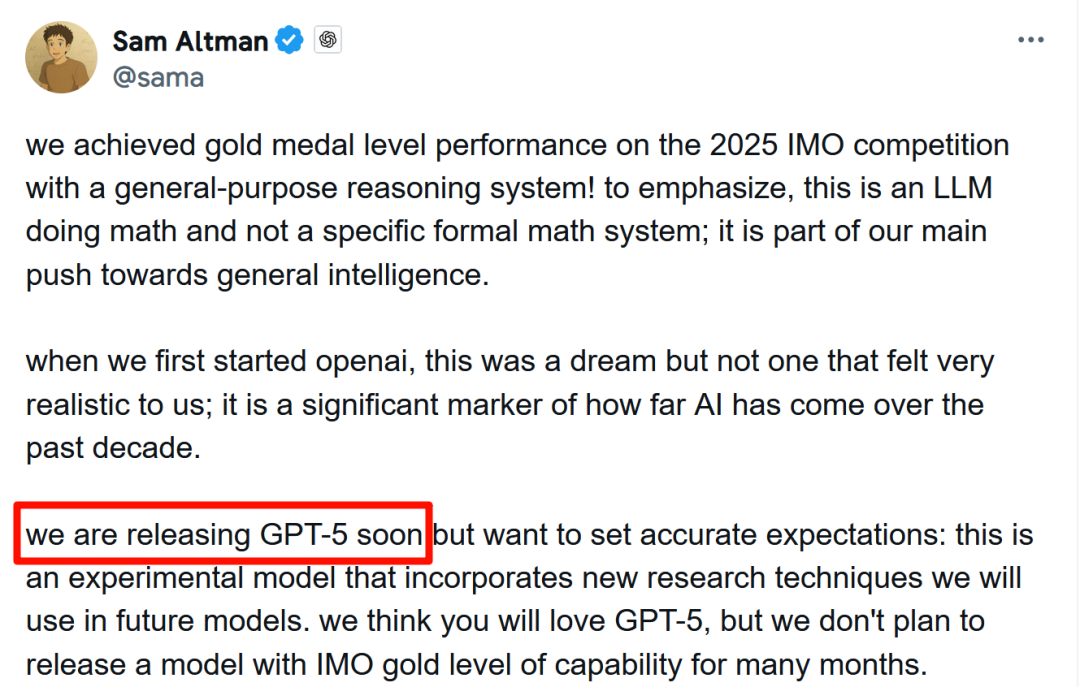The width and height of the screenshot is (1080, 687).
Task: Click the ellipsis icon at top right
Action: pos(1028,38)
